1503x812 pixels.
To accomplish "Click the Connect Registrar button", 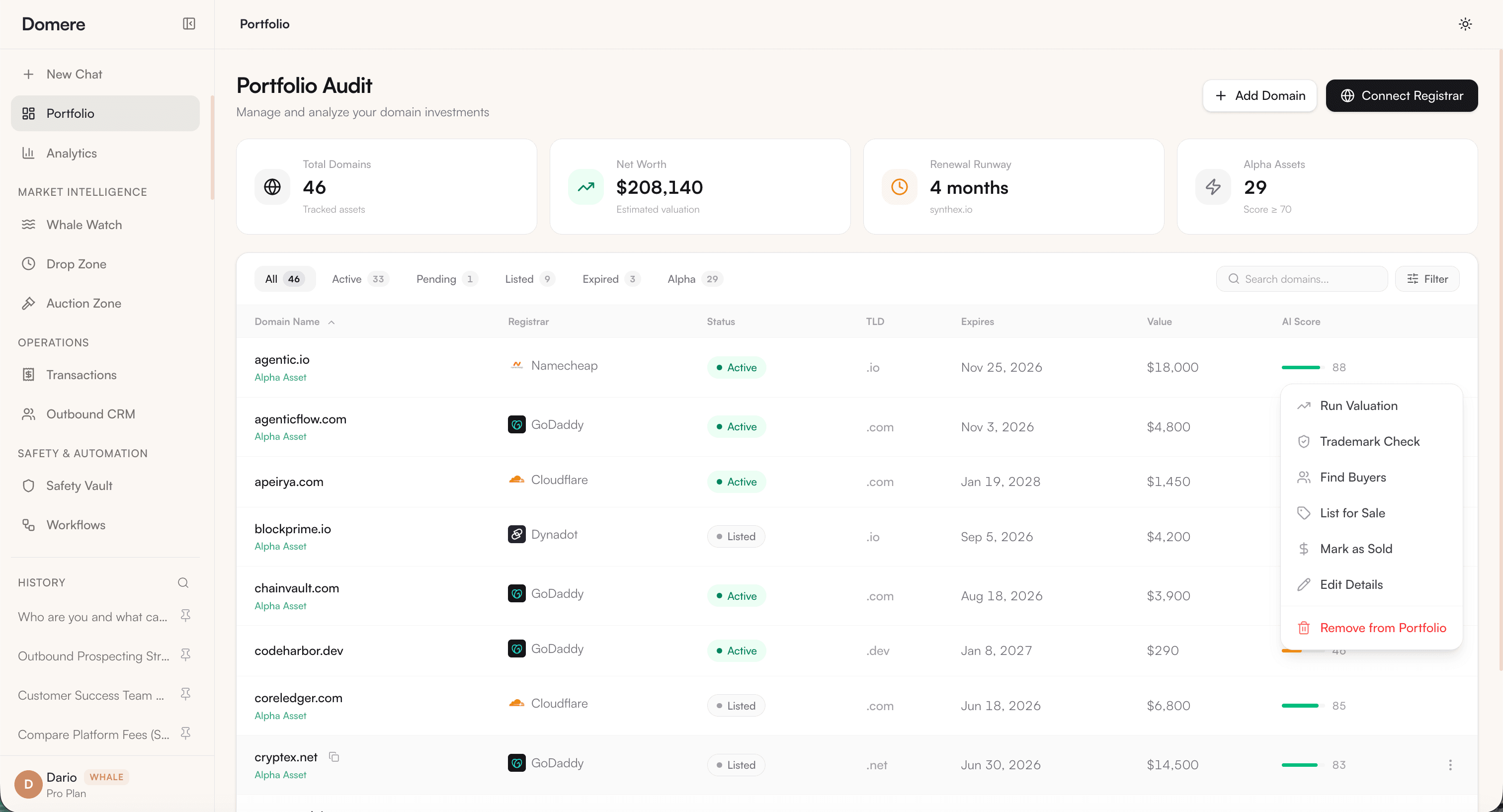I will (1401, 96).
